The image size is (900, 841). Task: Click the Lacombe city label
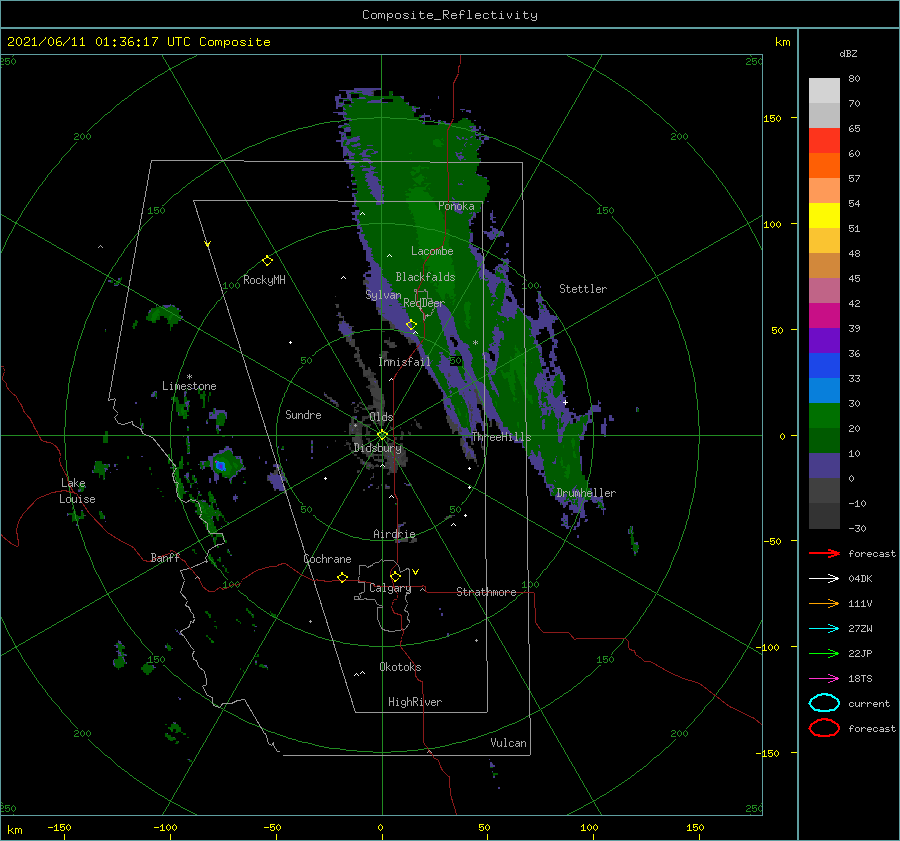[432, 251]
